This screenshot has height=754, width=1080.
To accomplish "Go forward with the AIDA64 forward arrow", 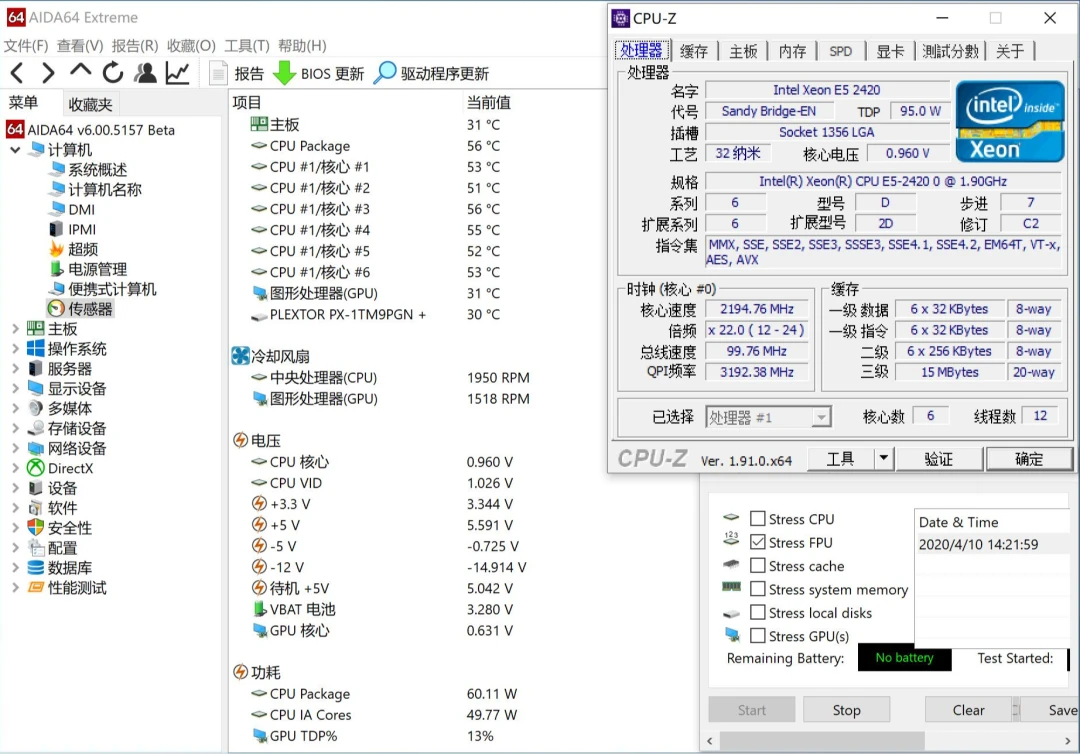I will tap(48, 72).
